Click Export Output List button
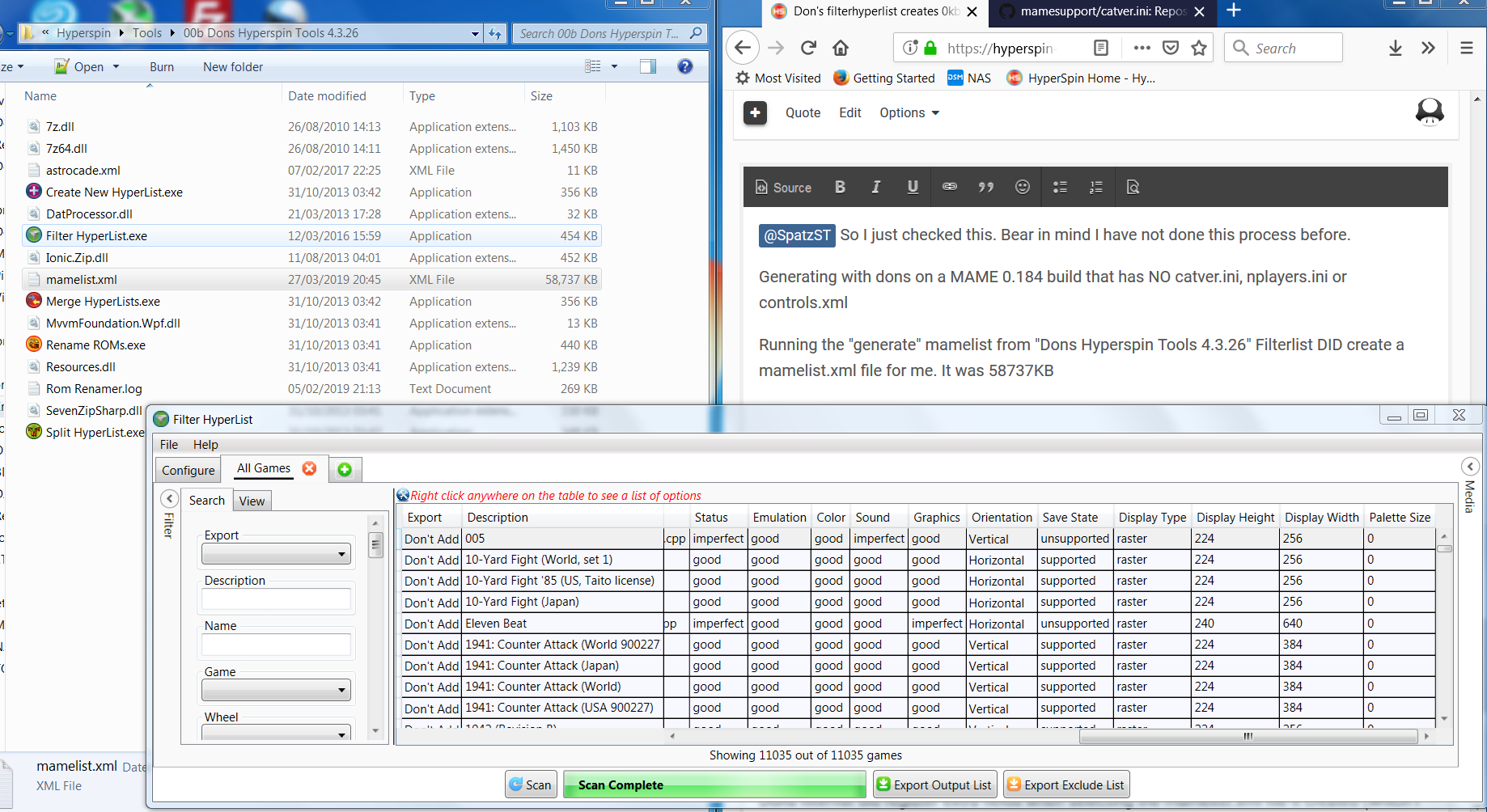This screenshot has height=812, width=1487. point(934,785)
